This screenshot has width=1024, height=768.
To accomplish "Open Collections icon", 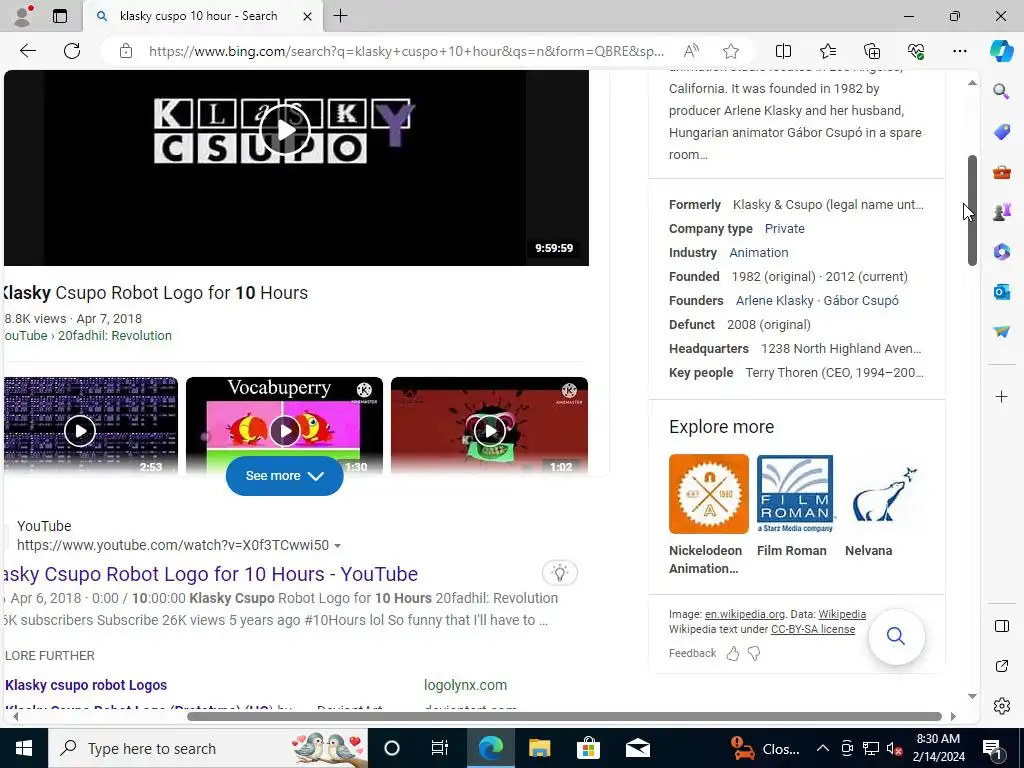I will click(x=872, y=51).
